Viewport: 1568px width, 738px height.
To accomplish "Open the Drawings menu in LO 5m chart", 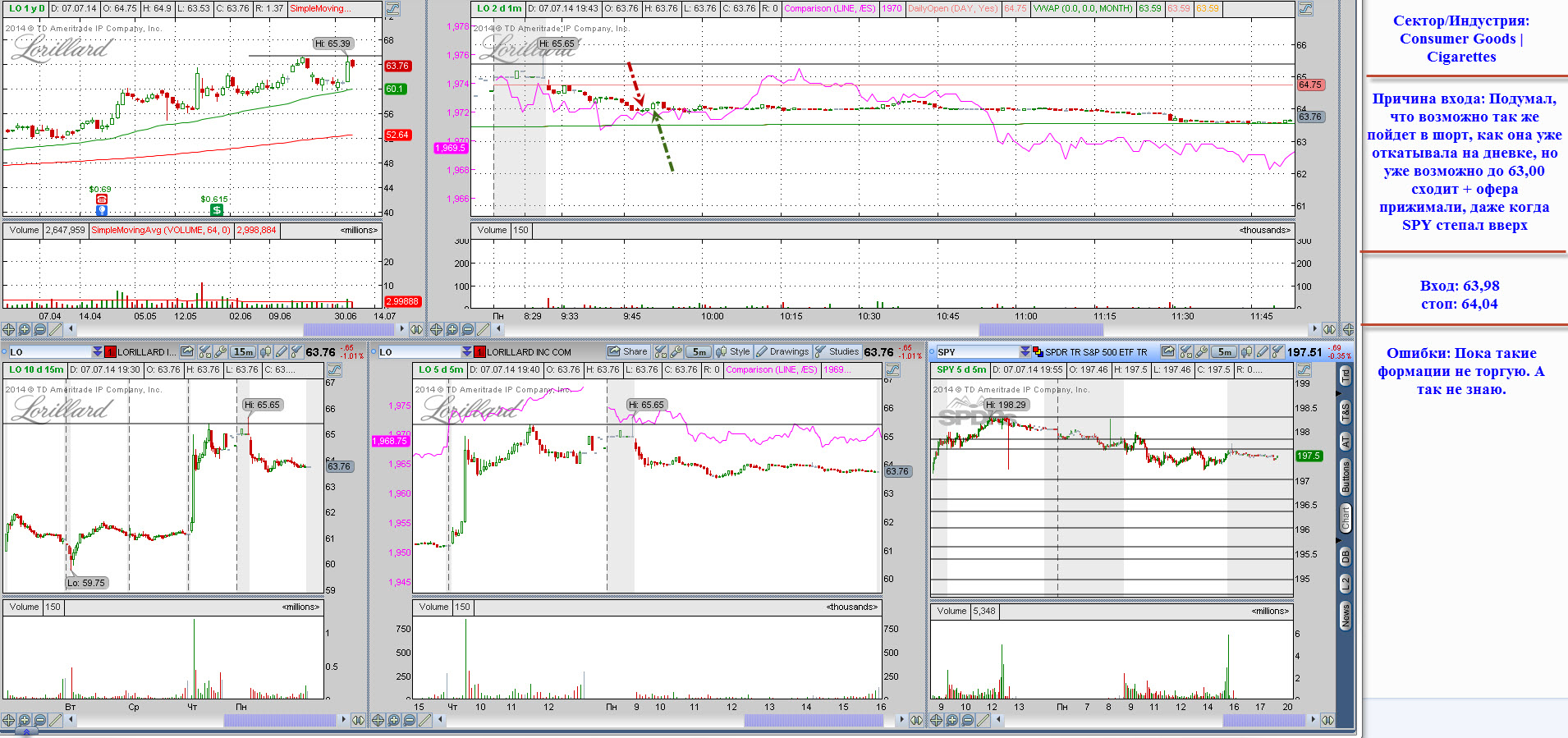I will (783, 351).
